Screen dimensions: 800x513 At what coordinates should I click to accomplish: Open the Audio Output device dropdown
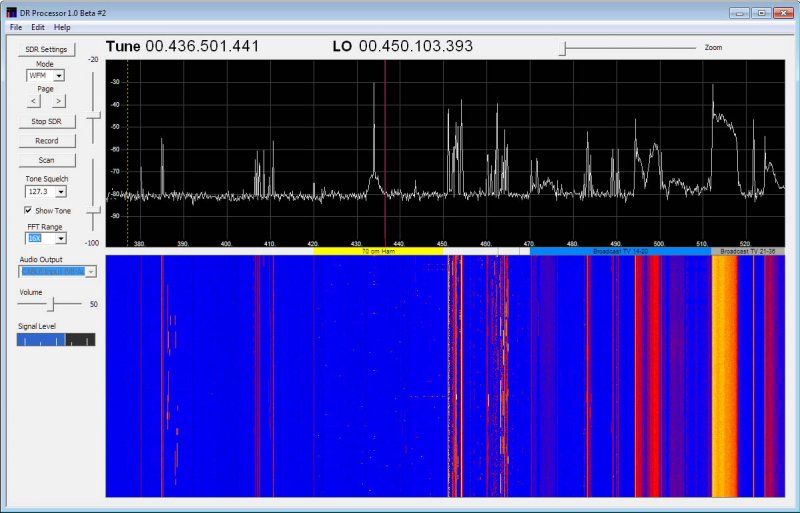pos(91,272)
